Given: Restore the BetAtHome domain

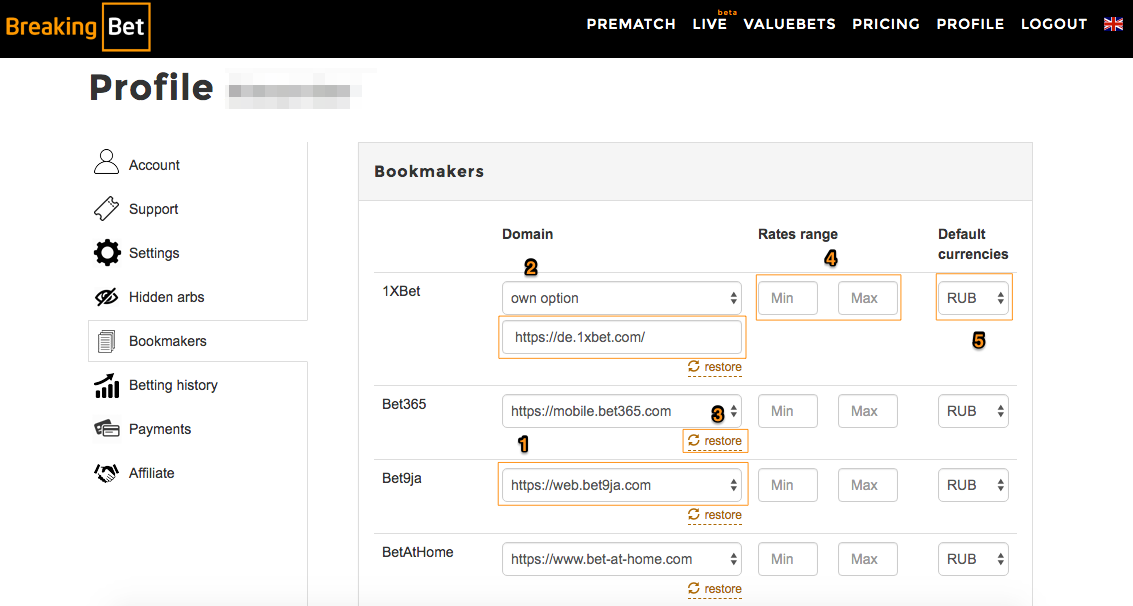Looking at the screenshot, I should coord(715,589).
